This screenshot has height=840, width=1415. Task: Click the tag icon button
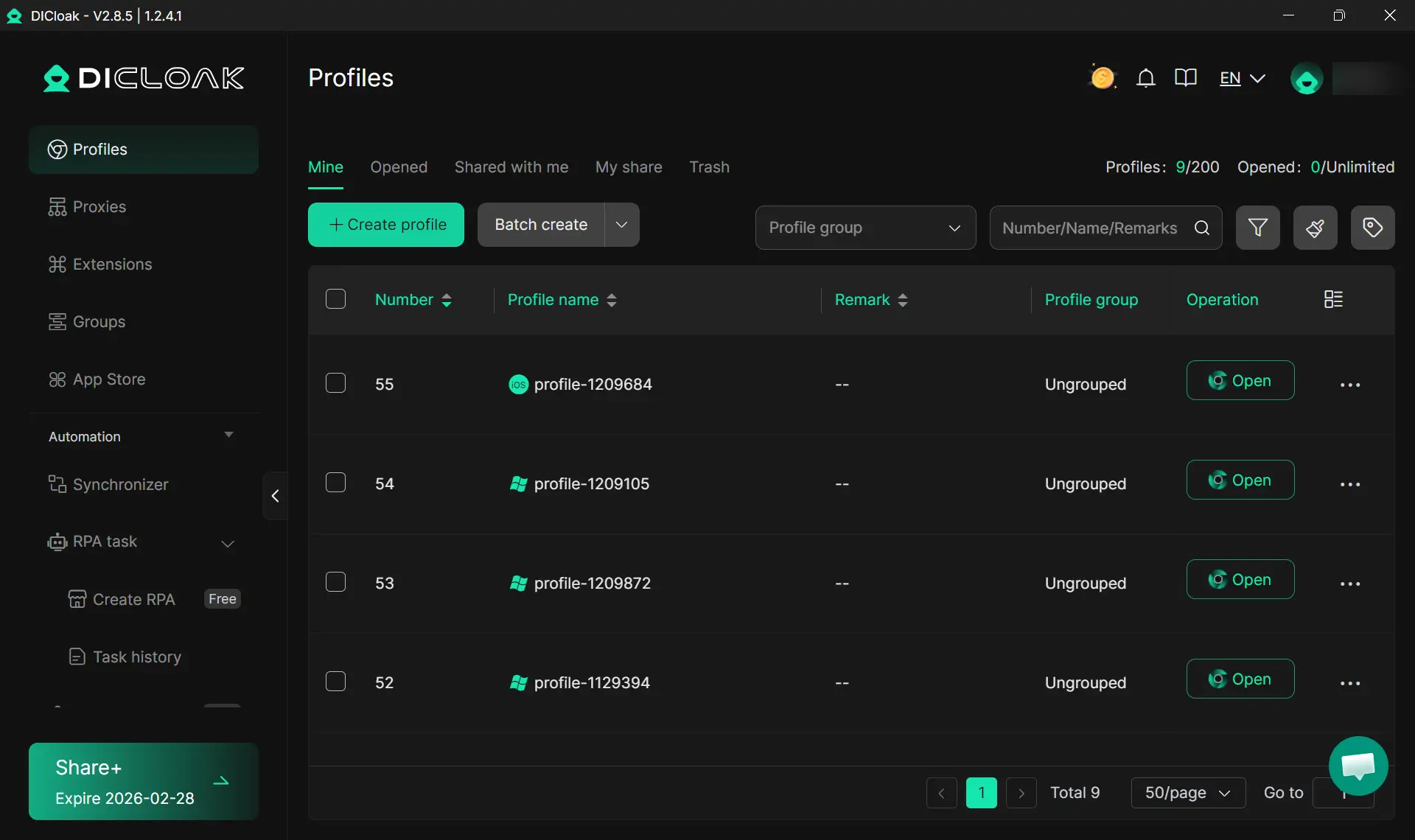(1372, 228)
